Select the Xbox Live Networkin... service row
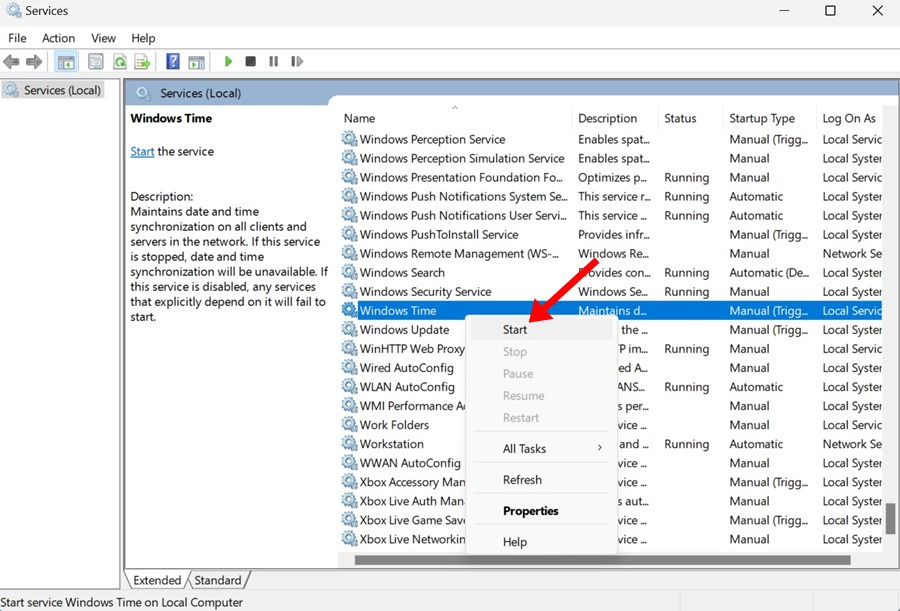900x611 pixels. [611, 539]
